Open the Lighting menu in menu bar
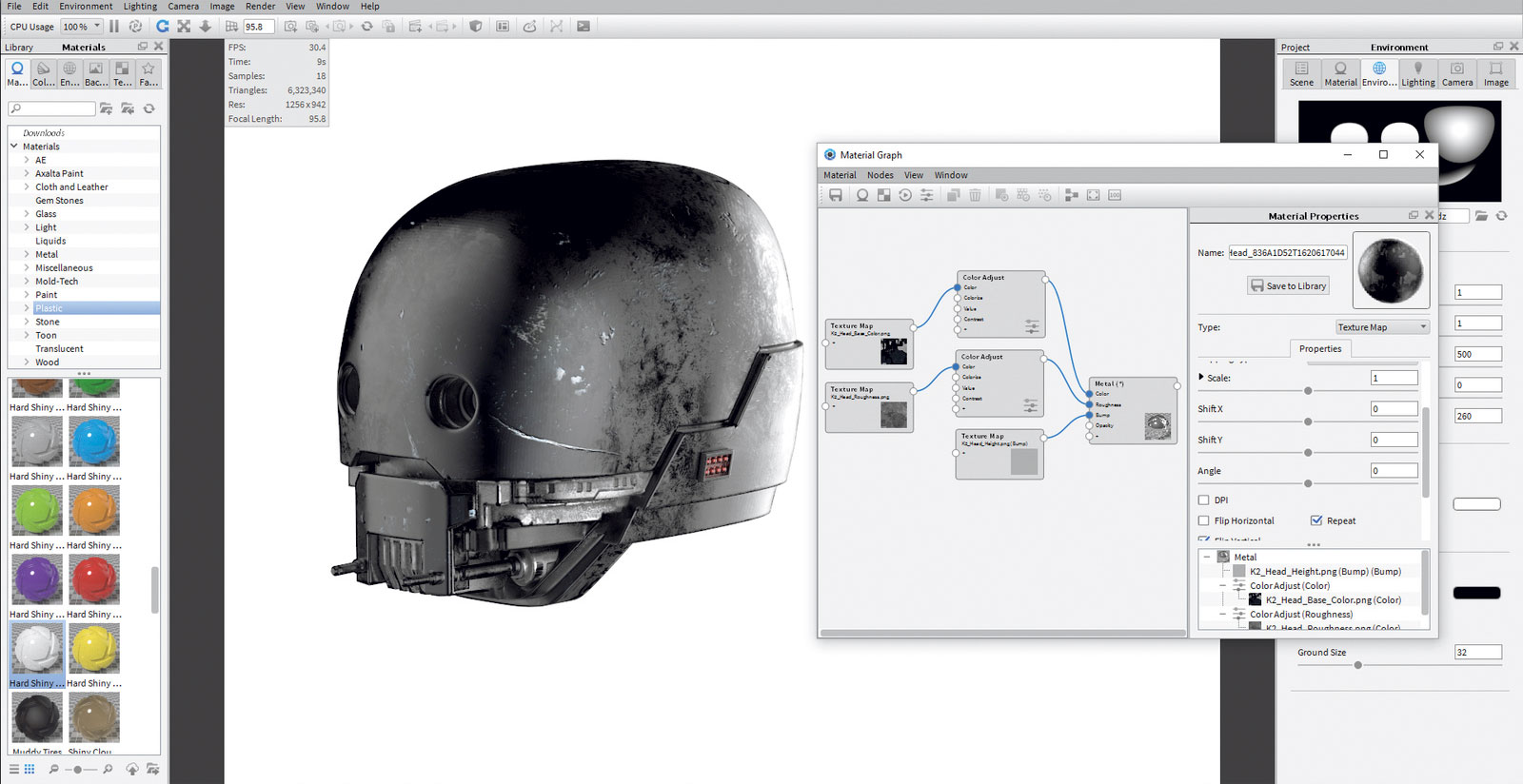 pyautogui.click(x=140, y=6)
